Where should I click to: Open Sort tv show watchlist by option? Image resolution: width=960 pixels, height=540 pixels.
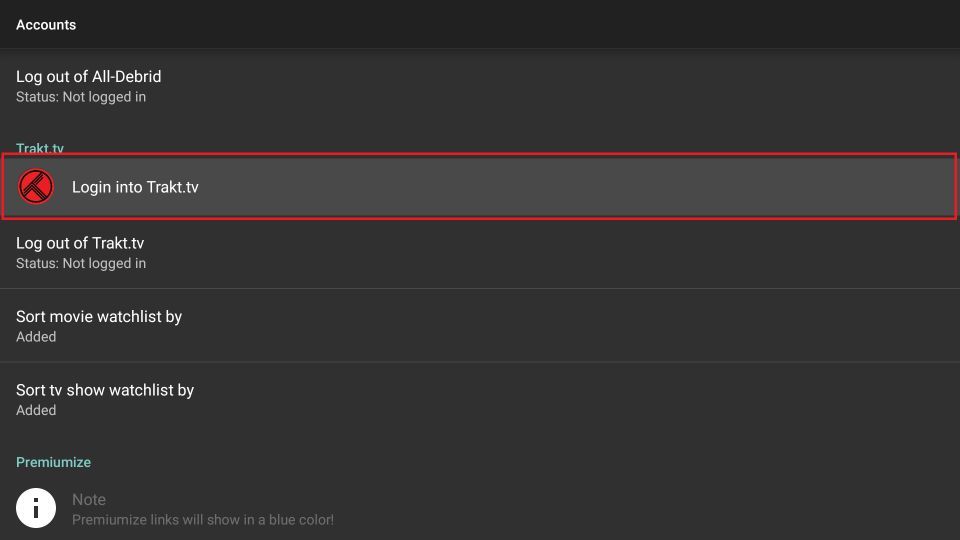(479, 399)
